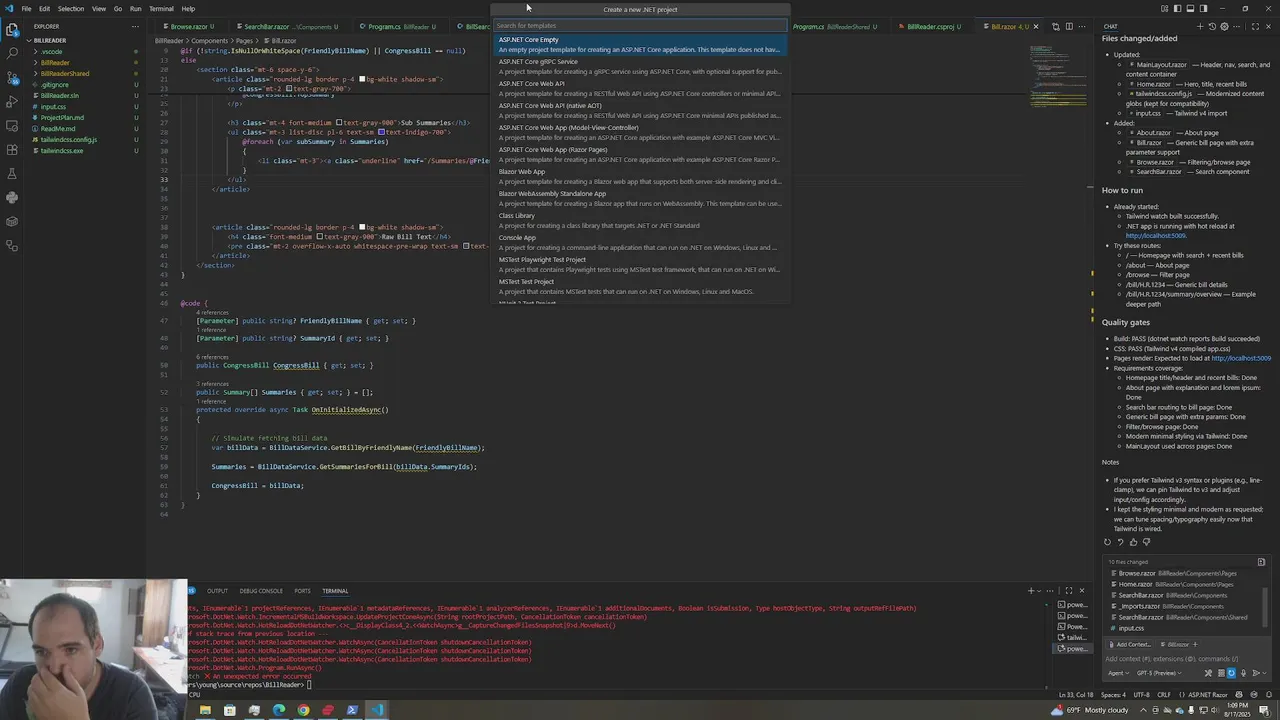Image resolution: width=1280 pixels, height=720 pixels.
Task: Open the Copilot status icon in status bar
Action: 1239,694
